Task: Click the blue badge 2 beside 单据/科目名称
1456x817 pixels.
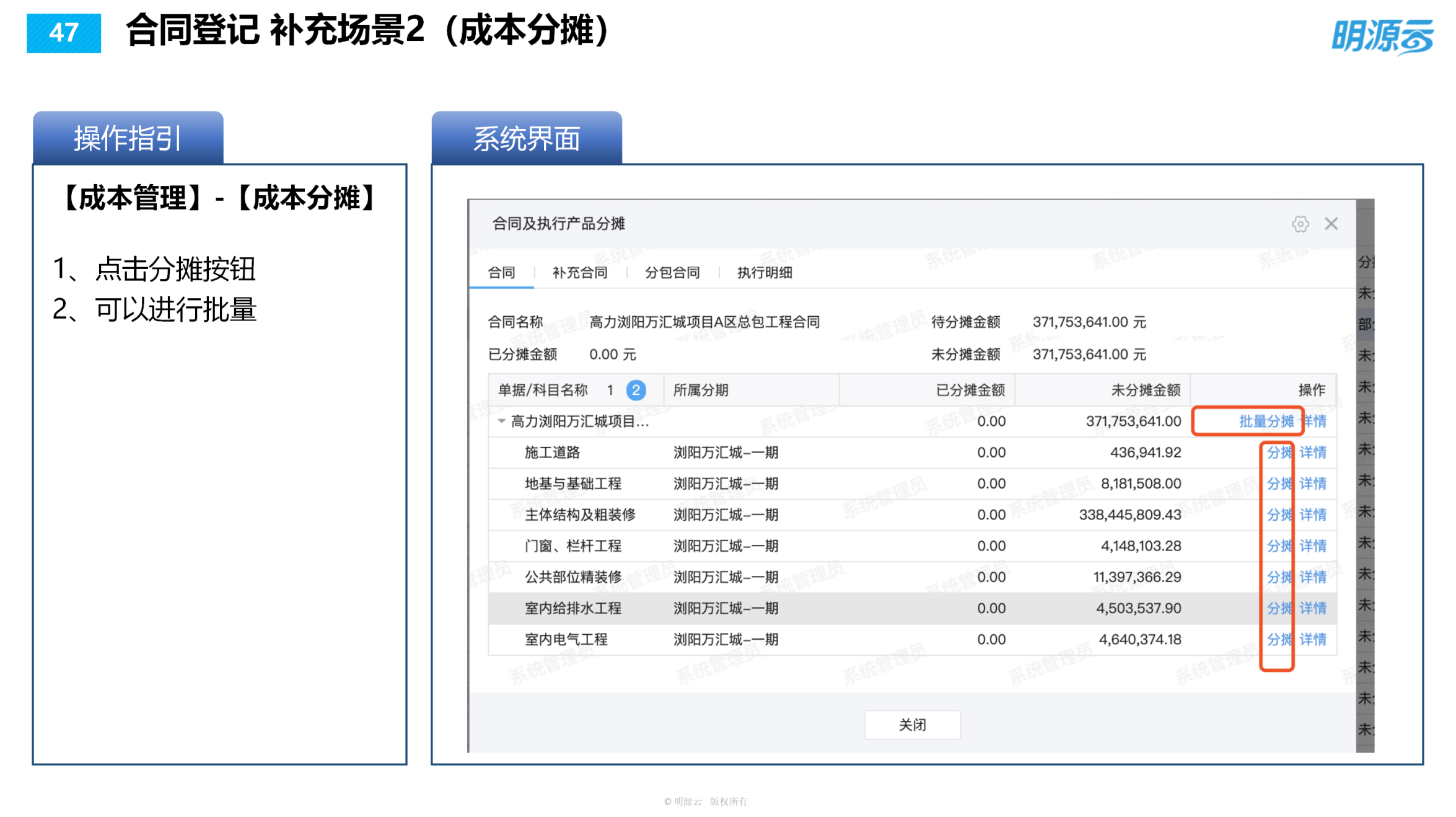Action: pyautogui.click(x=635, y=390)
